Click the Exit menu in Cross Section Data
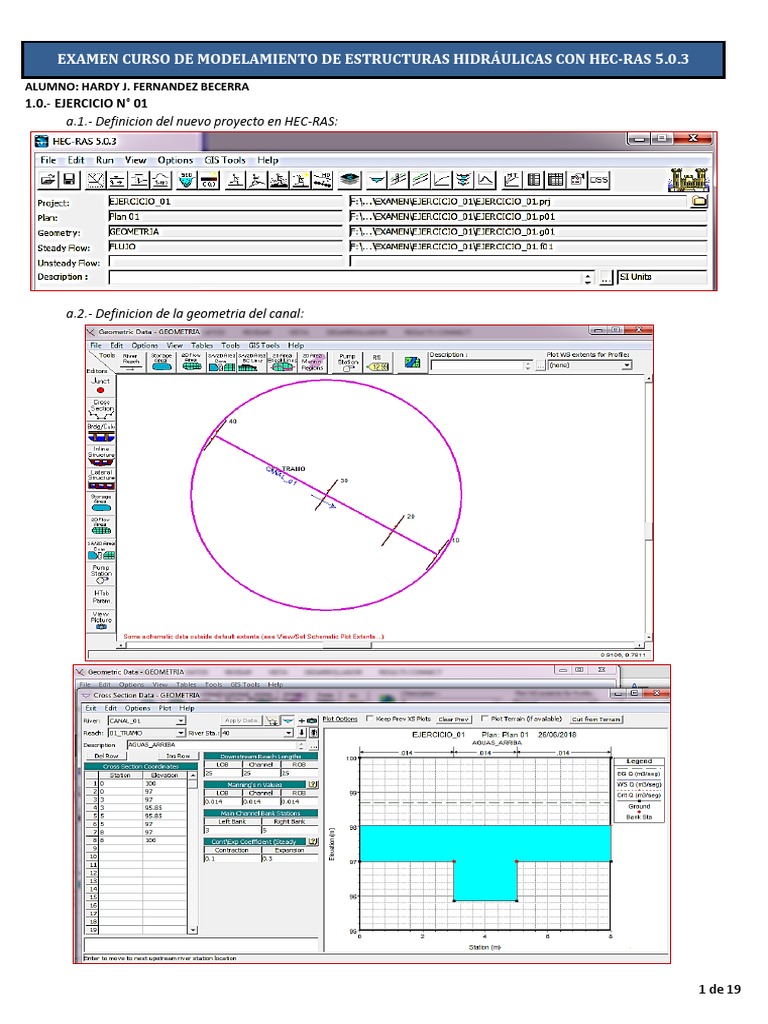768x1024 pixels. 91,708
